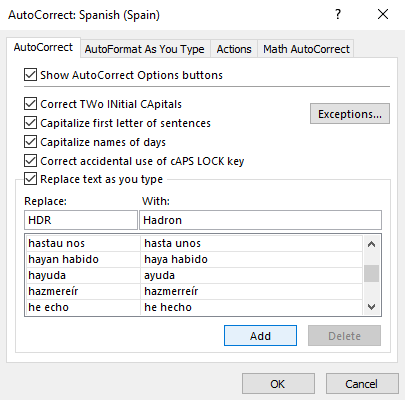This screenshot has height=400, width=405.
Task: Open the Math AutoCorrect tab
Action: pyautogui.click(x=306, y=49)
